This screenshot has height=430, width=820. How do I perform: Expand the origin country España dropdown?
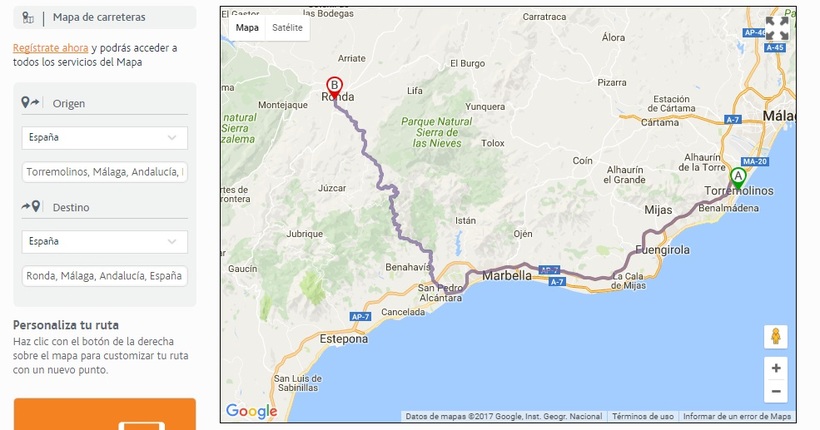coord(105,138)
